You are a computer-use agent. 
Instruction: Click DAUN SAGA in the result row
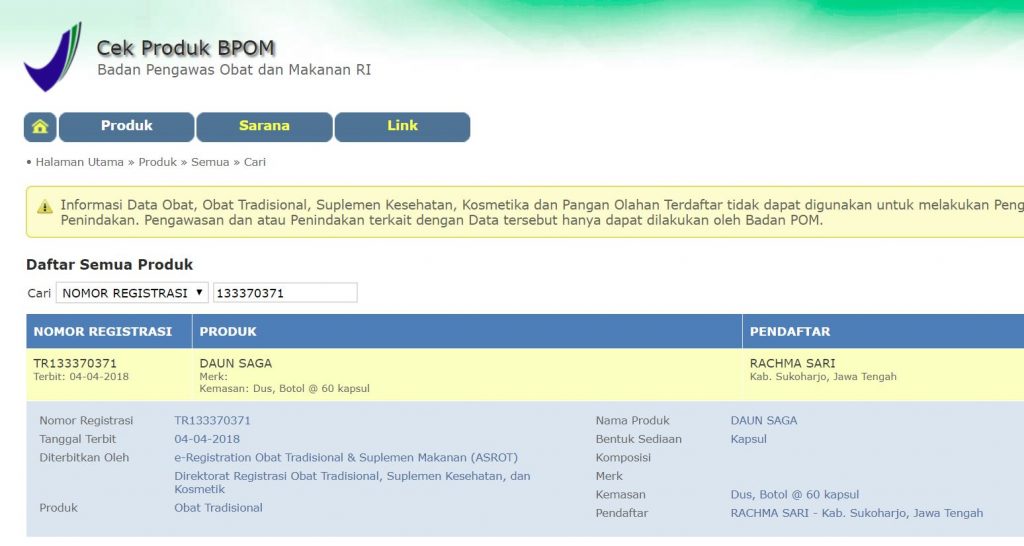point(236,363)
